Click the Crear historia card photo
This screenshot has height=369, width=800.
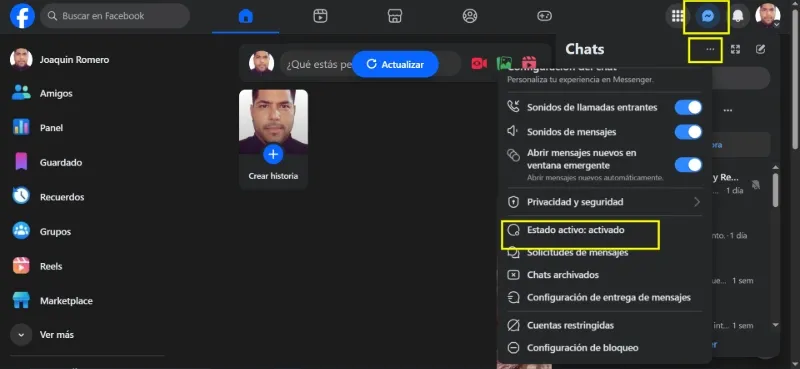(273, 121)
